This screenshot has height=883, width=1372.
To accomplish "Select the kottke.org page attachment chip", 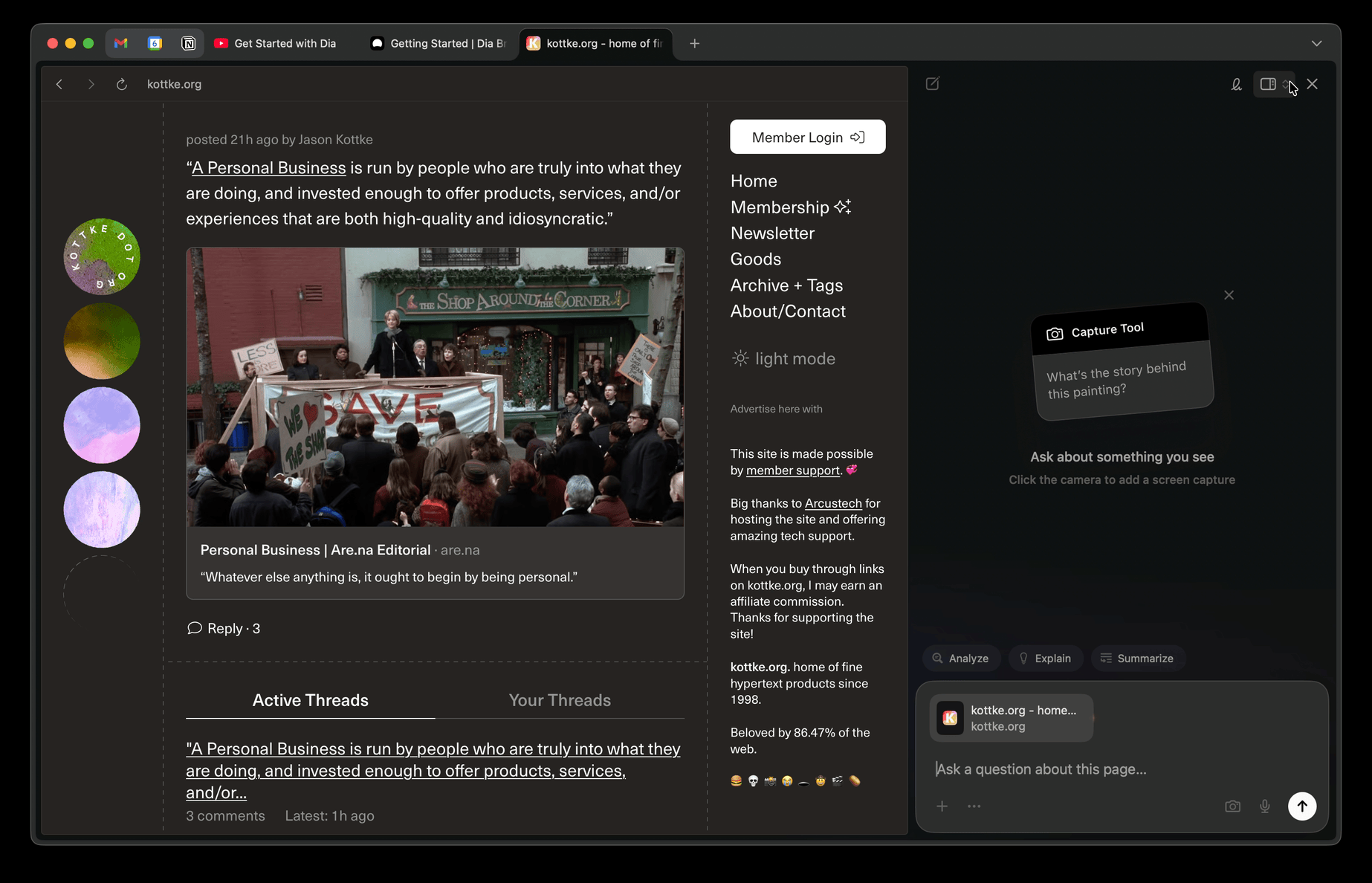I will pyautogui.click(x=1012, y=718).
